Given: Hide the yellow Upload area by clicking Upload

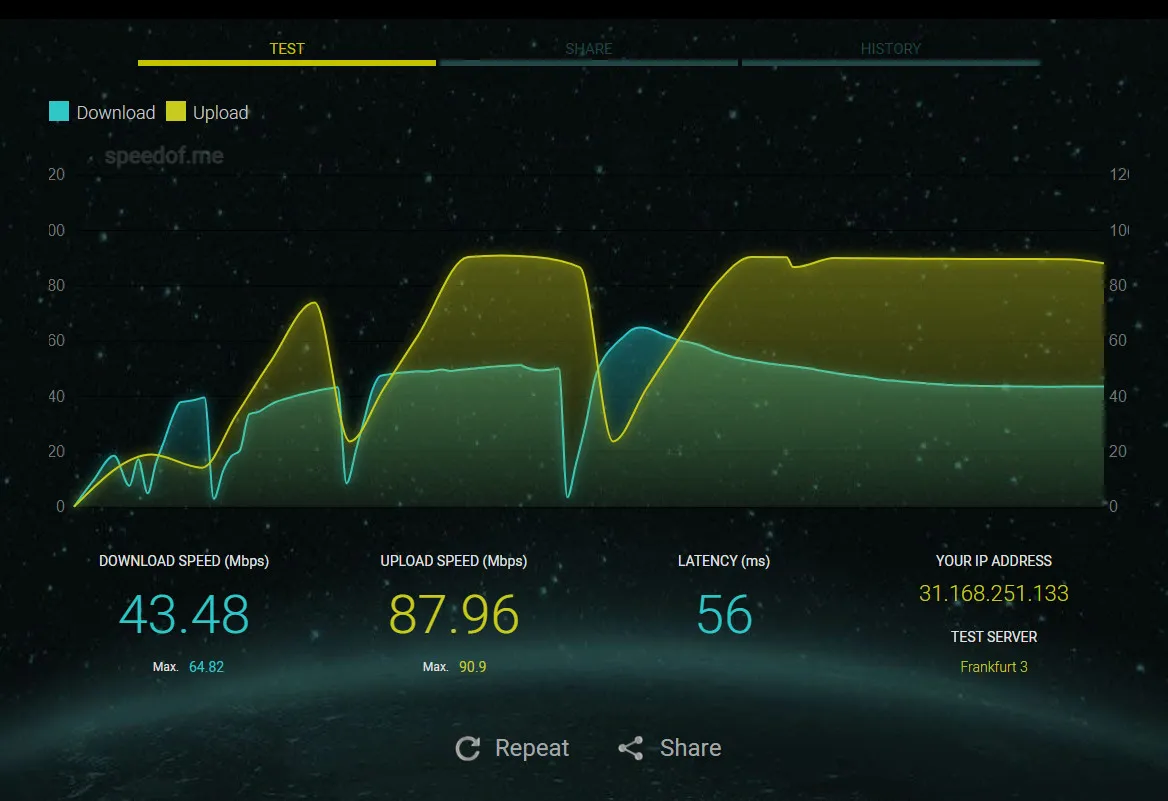Looking at the screenshot, I should point(218,112).
